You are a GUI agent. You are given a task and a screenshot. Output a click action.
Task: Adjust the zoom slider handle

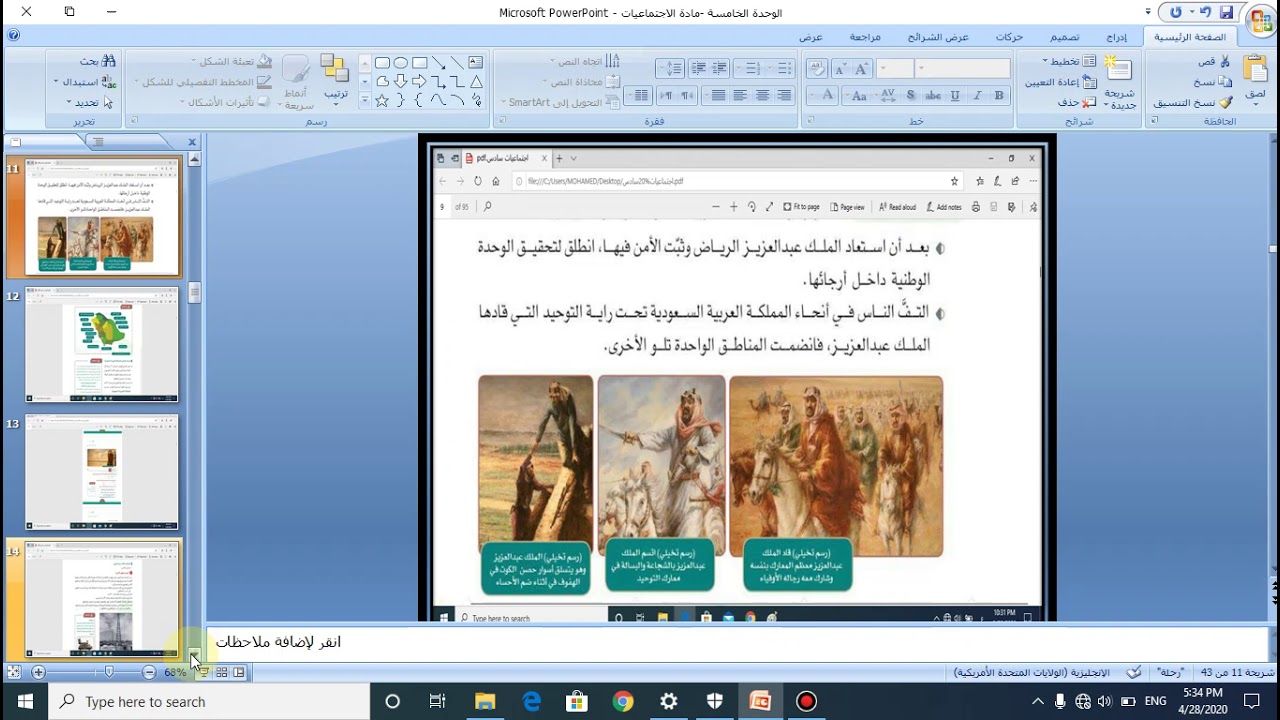[x=109, y=672]
